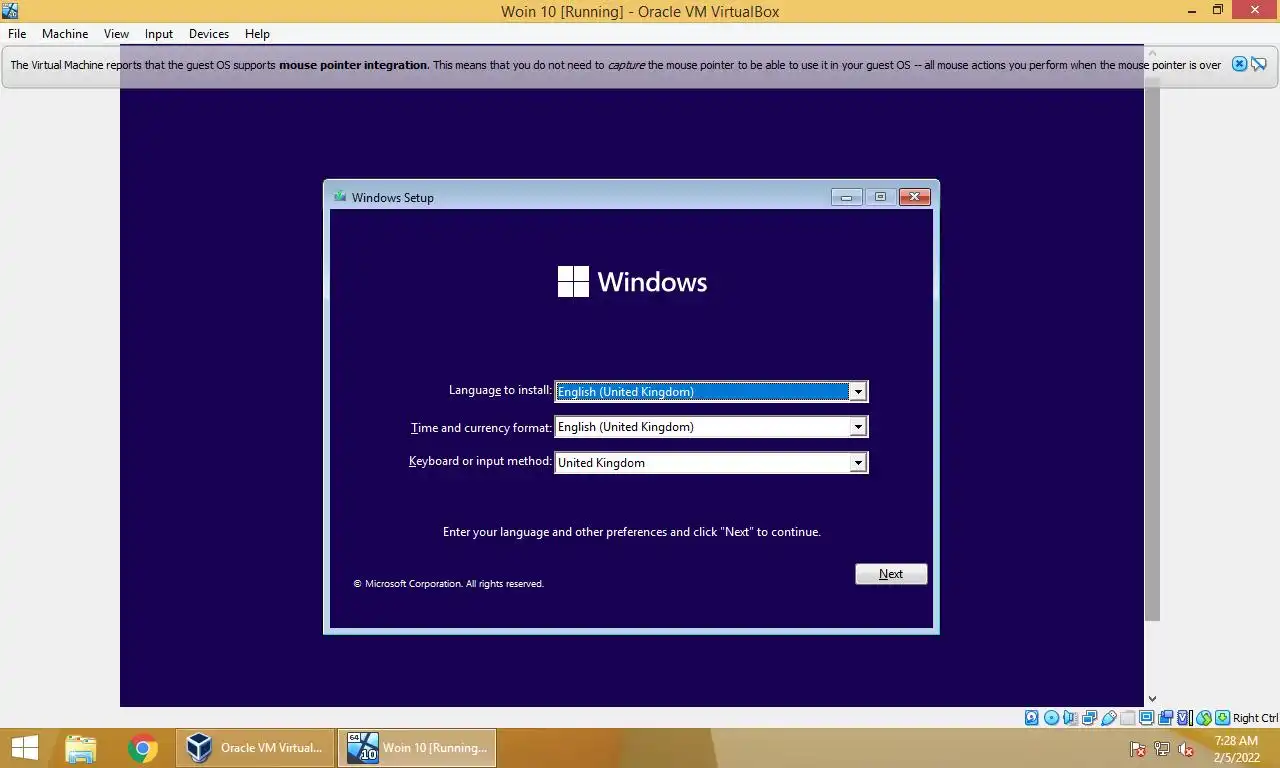Open the Devices menu

pyautogui.click(x=209, y=33)
